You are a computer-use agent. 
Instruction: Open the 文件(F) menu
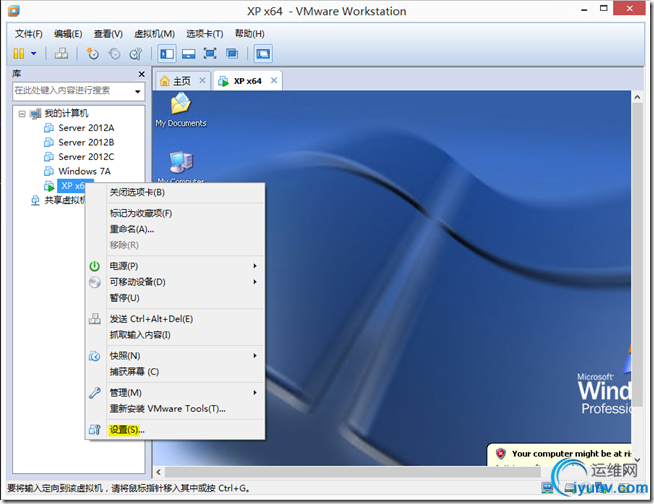click(29, 34)
